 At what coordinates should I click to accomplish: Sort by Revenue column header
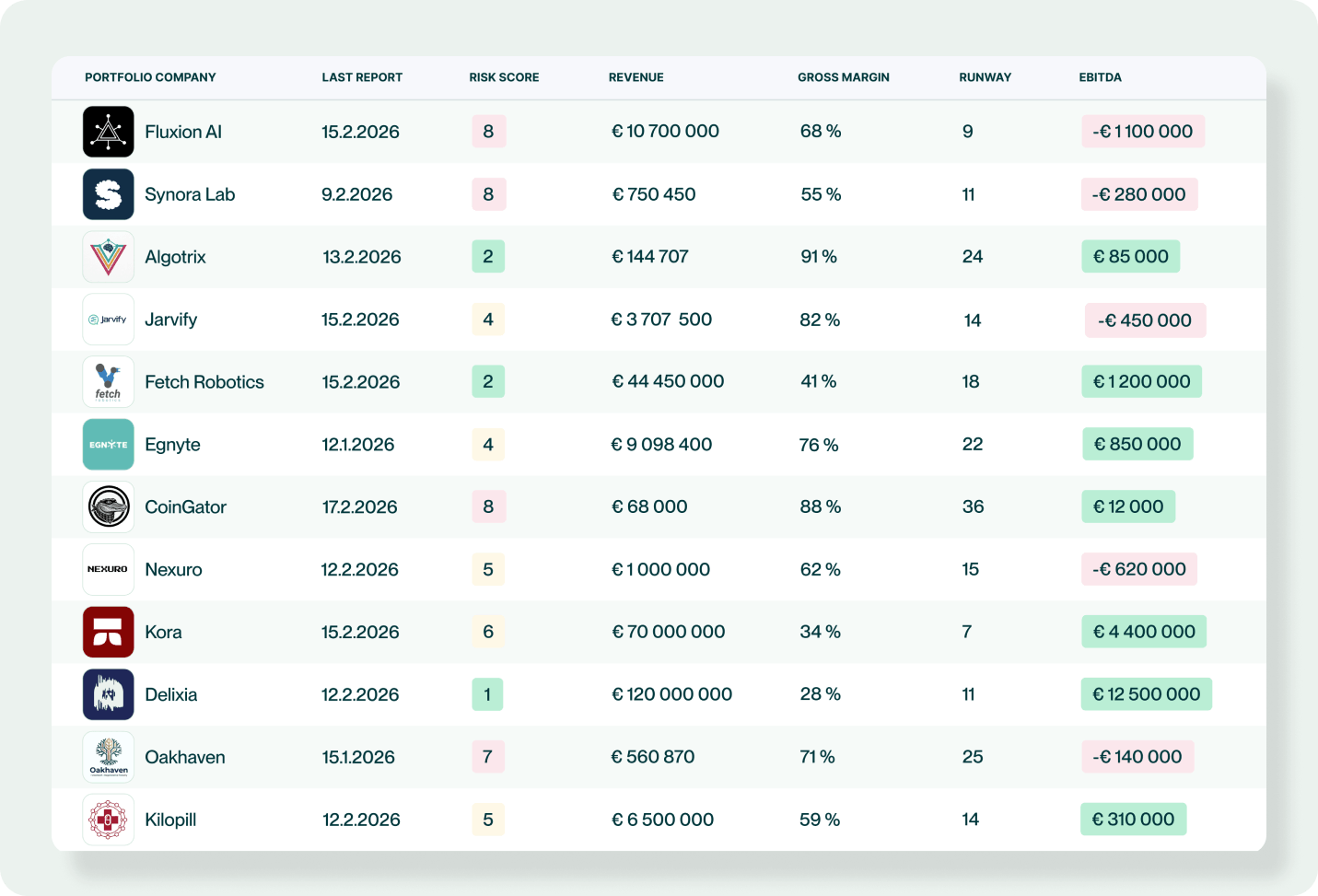point(636,77)
